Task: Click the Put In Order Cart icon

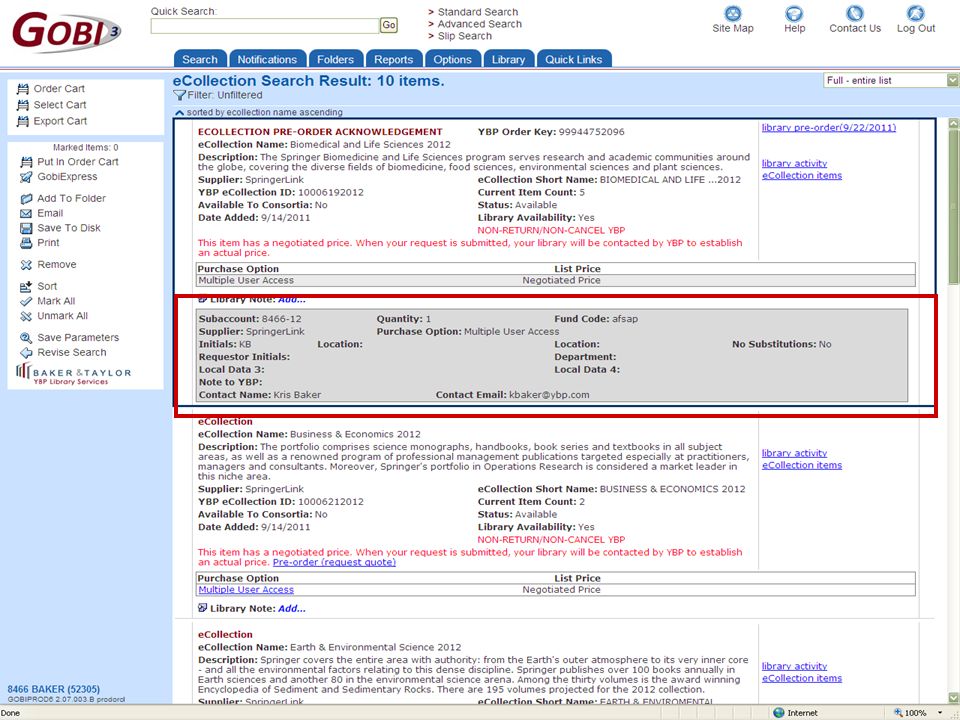Action: pyautogui.click(x=26, y=162)
